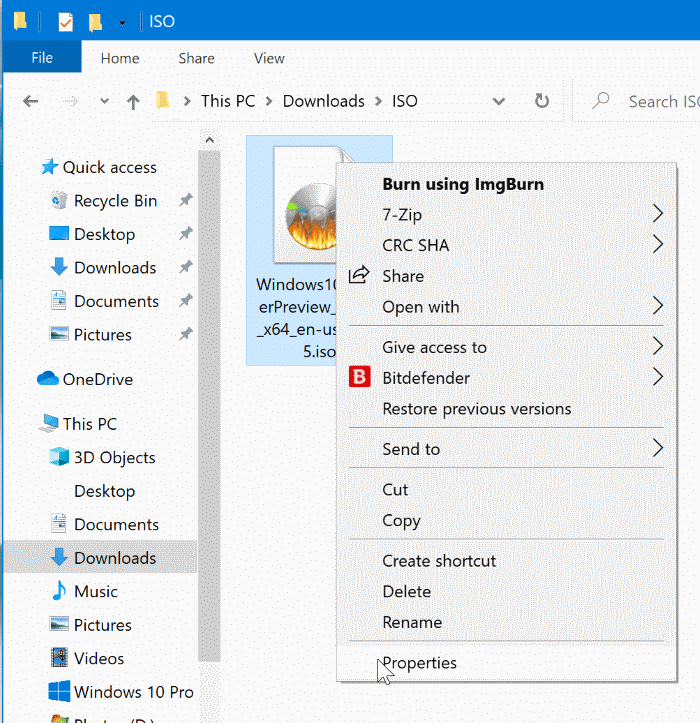Choose Delete from the context menu
Viewport: 700px width, 723px height.
tap(506, 591)
